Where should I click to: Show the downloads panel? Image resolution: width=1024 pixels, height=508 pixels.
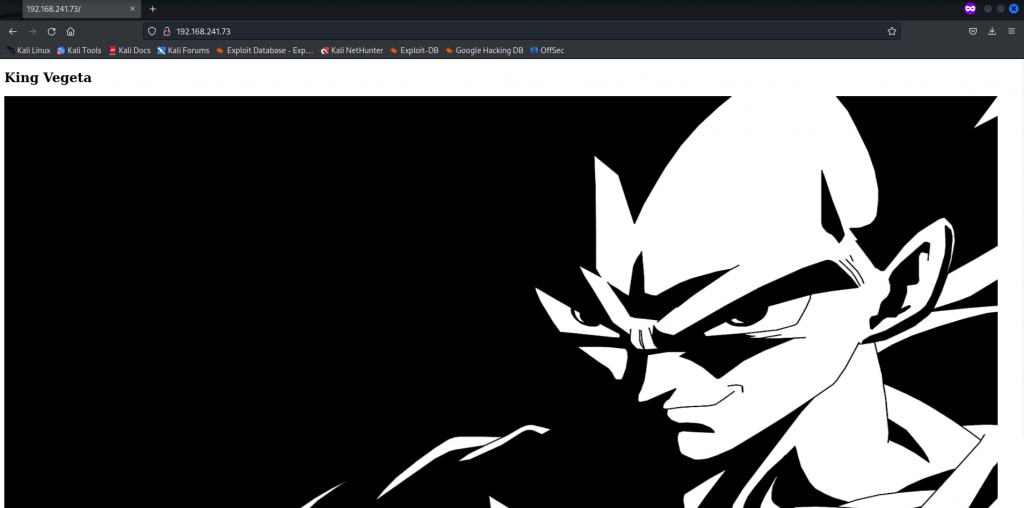pos(992,31)
